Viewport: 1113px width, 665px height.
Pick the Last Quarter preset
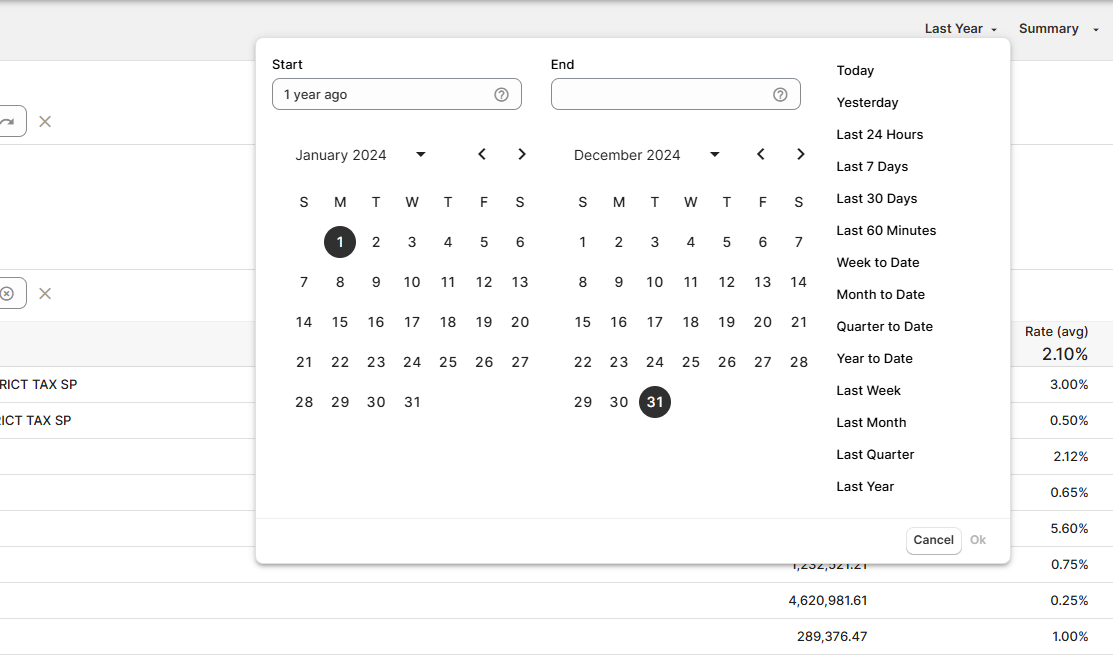[875, 455]
